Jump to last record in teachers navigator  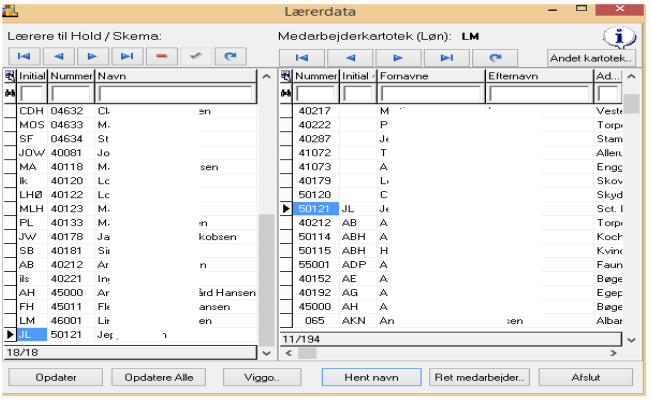pyautogui.click(x=127, y=56)
